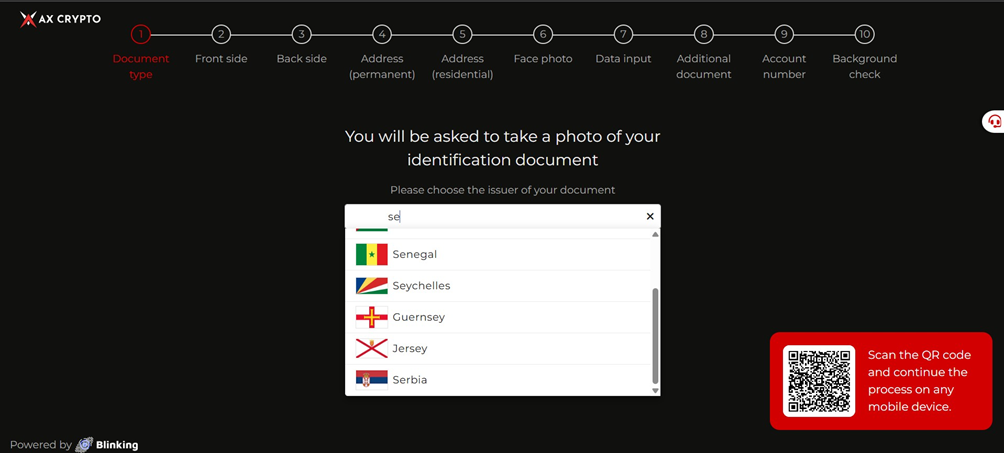Viewport: 1004px width, 453px height.
Task: Clear the country search with X
Action: 650,217
